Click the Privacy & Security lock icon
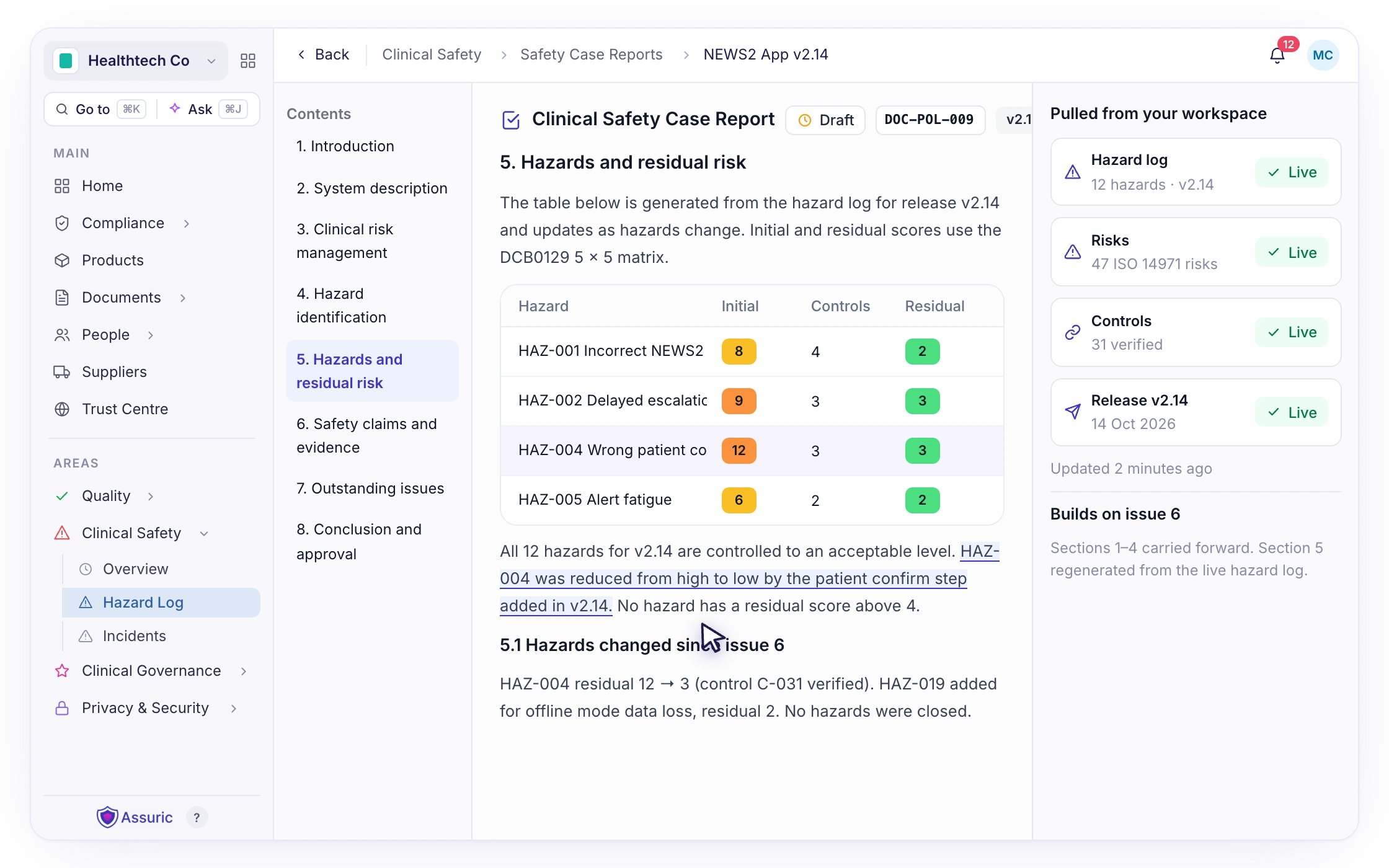The height and width of the screenshot is (868, 1389). point(62,708)
